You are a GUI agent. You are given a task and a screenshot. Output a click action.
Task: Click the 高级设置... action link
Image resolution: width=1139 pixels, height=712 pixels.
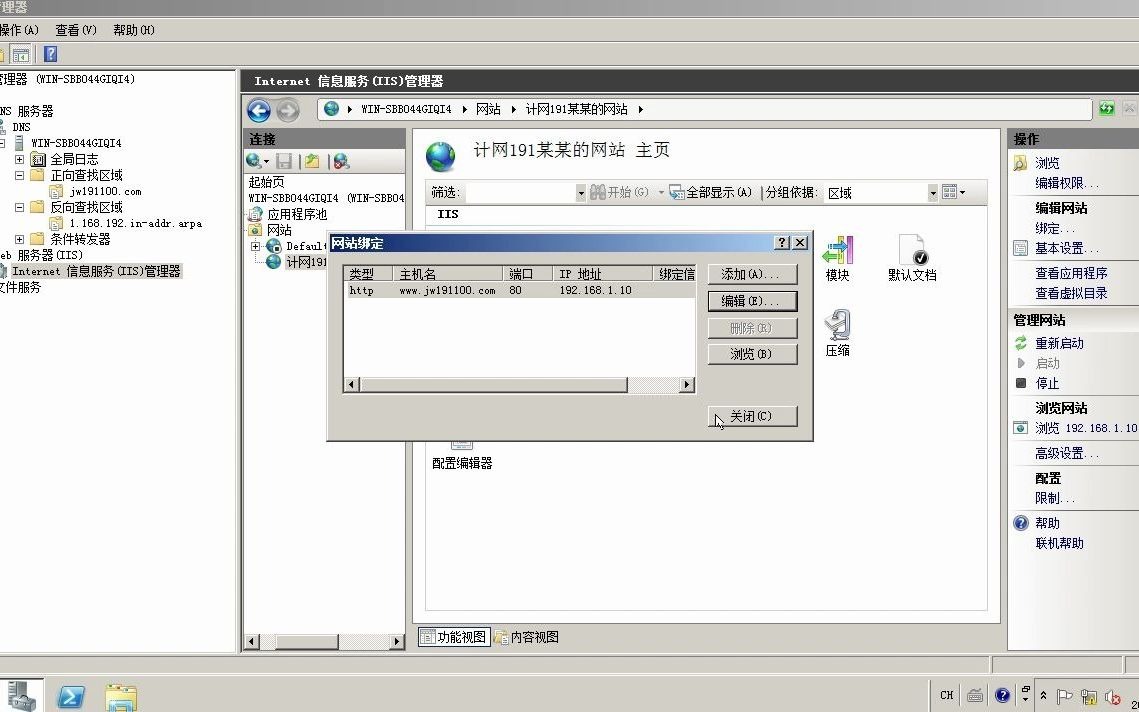tap(1066, 453)
